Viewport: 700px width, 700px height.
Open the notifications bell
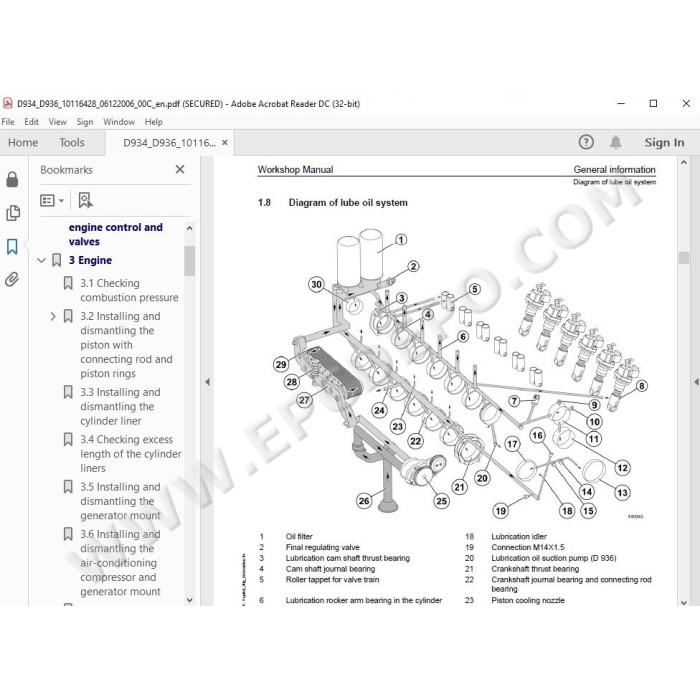[616, 142]
